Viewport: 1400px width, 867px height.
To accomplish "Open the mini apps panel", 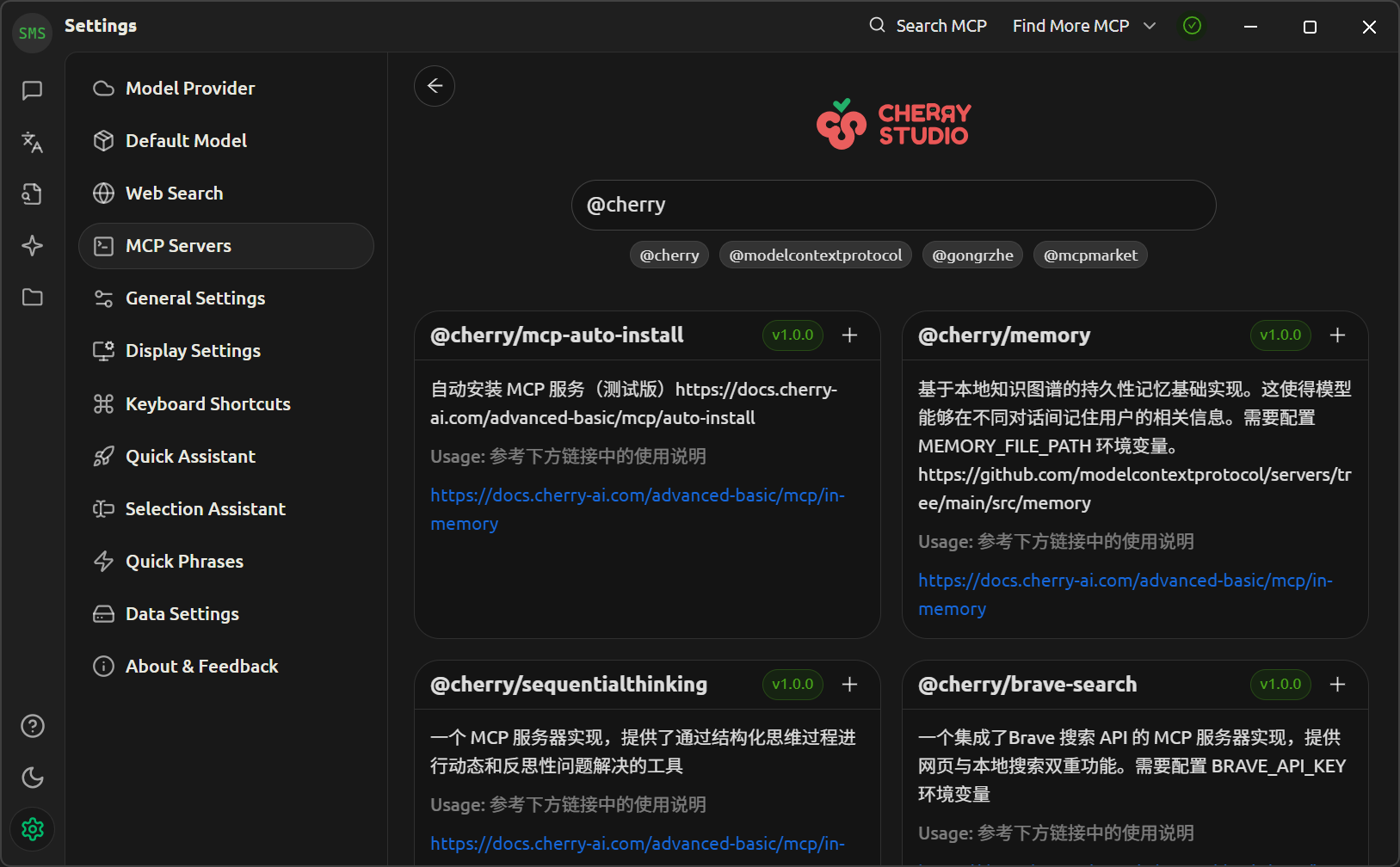I will click(32, 194).
